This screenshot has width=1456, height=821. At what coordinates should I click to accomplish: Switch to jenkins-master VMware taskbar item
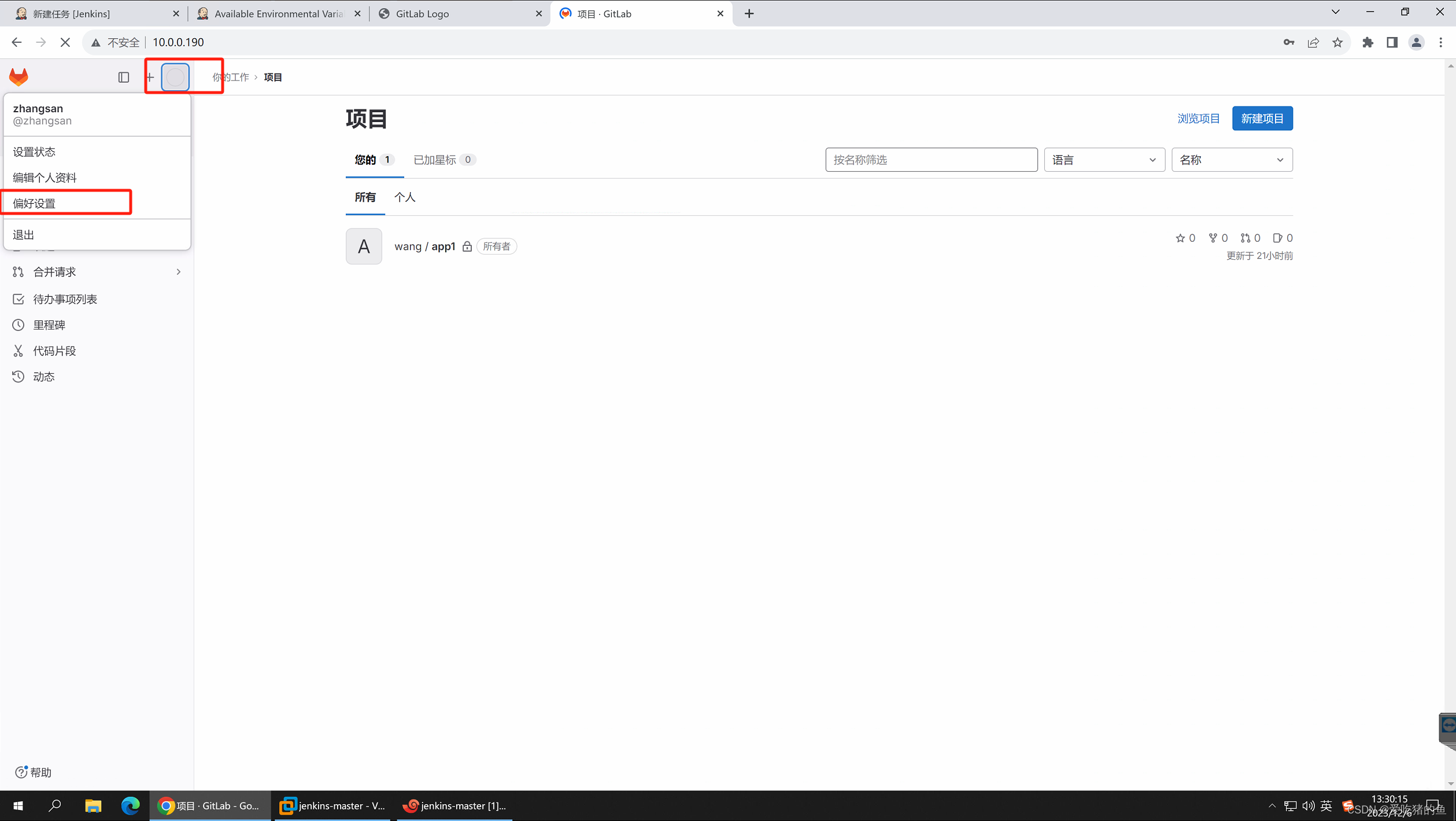(x=332, y=805)
